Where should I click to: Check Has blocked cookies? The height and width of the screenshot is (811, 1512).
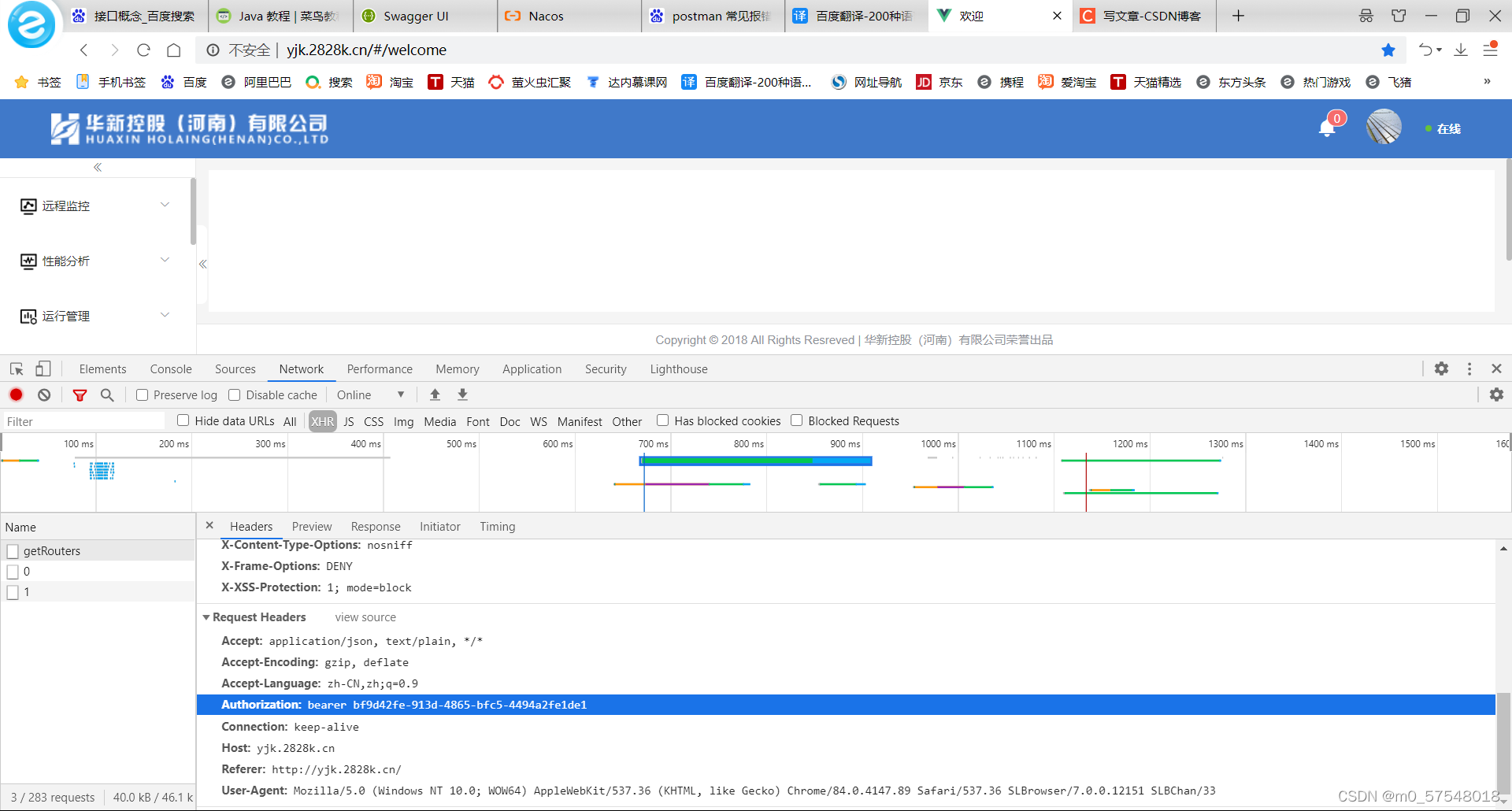[x=662, y=420]
